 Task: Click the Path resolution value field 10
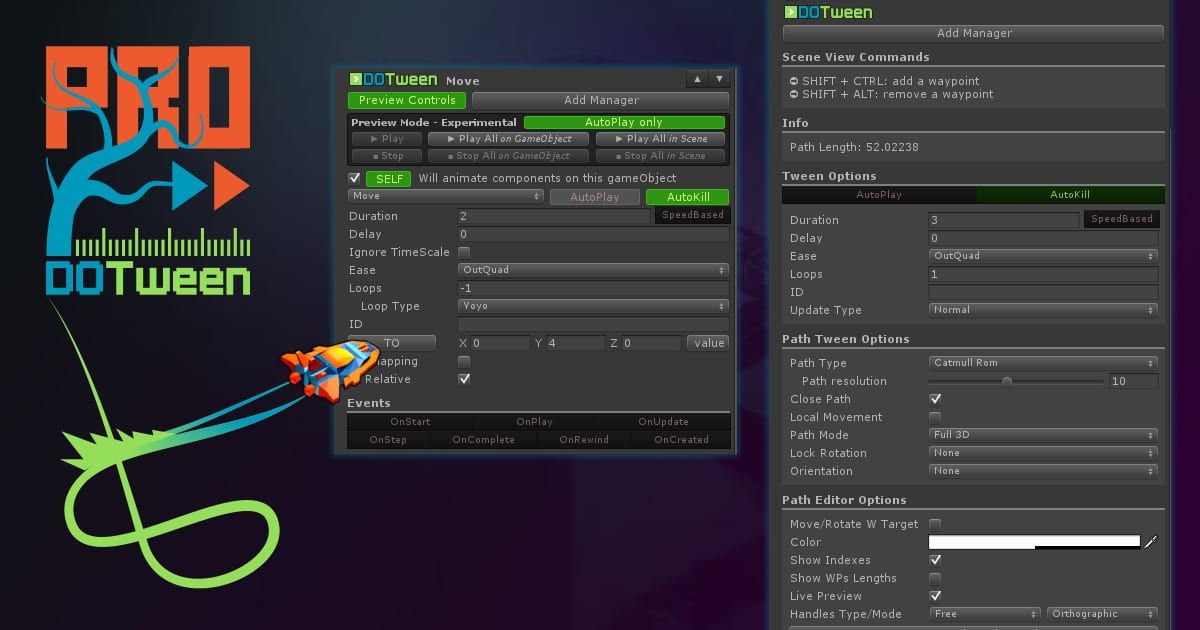1133,381
